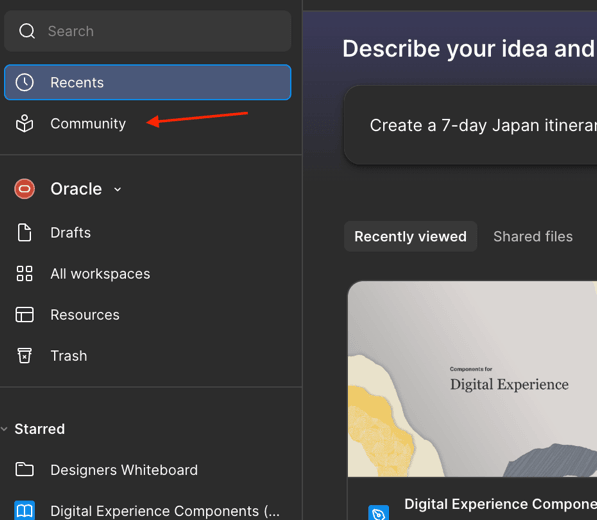This screenshot has height=520, width=597.
Task: Click the red Oracle logo icon
Action: click(25, 189)
